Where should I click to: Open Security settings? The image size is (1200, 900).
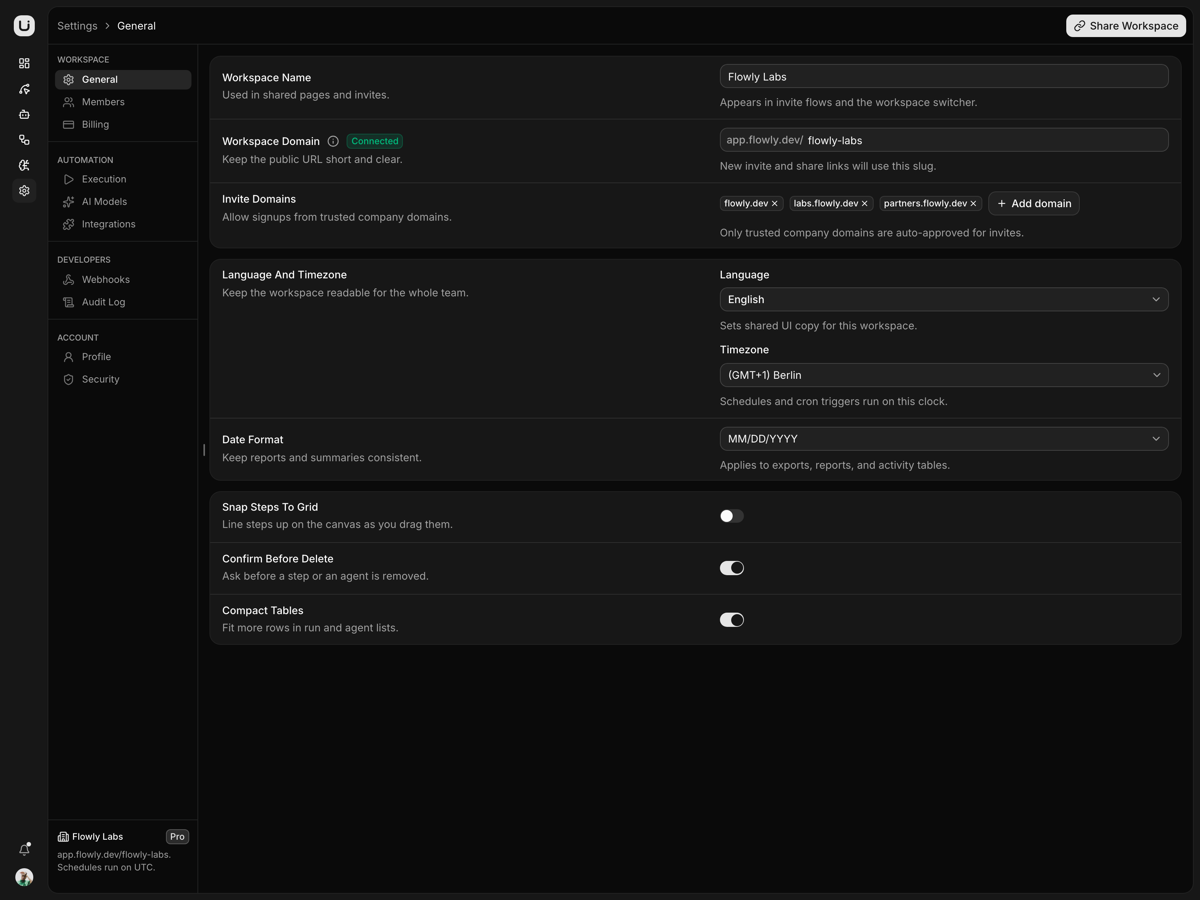[x=123, y=380]
